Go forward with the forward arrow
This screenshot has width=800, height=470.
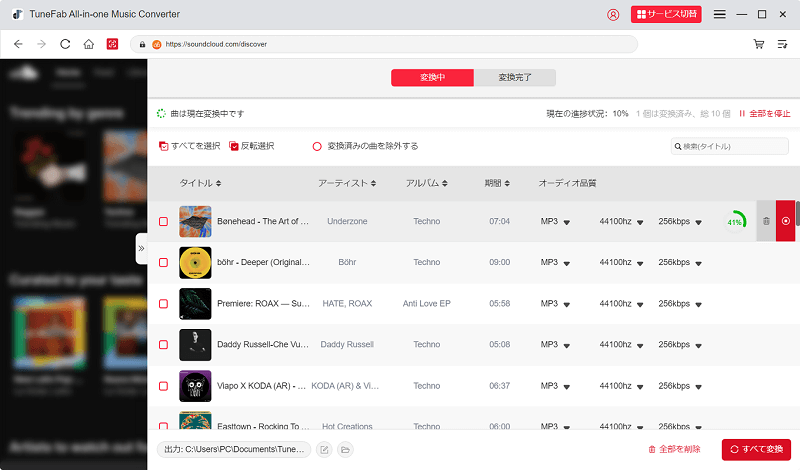[x=41, y=44]
